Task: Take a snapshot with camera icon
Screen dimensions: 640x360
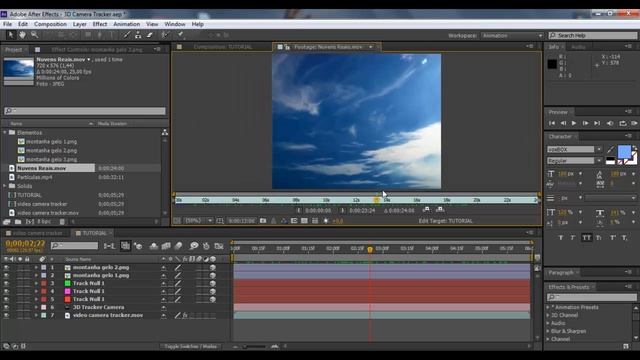Action: coord(263,221)
